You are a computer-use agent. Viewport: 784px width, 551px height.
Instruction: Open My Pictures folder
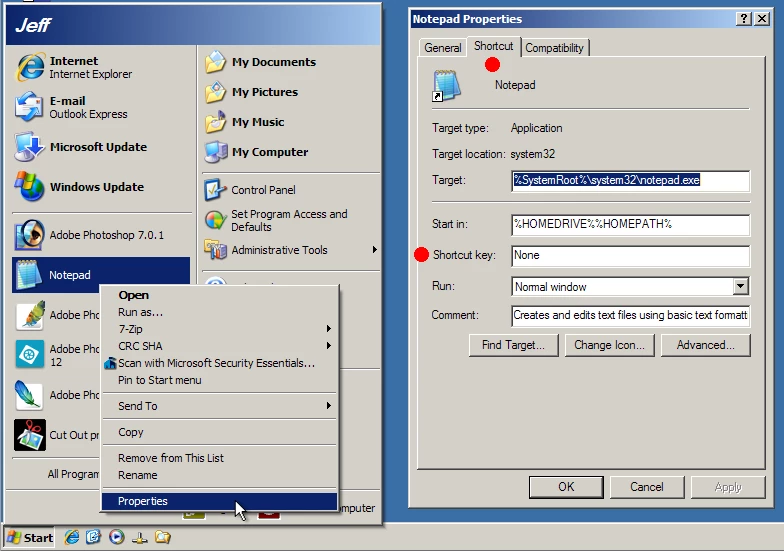(x=251, y=92)
